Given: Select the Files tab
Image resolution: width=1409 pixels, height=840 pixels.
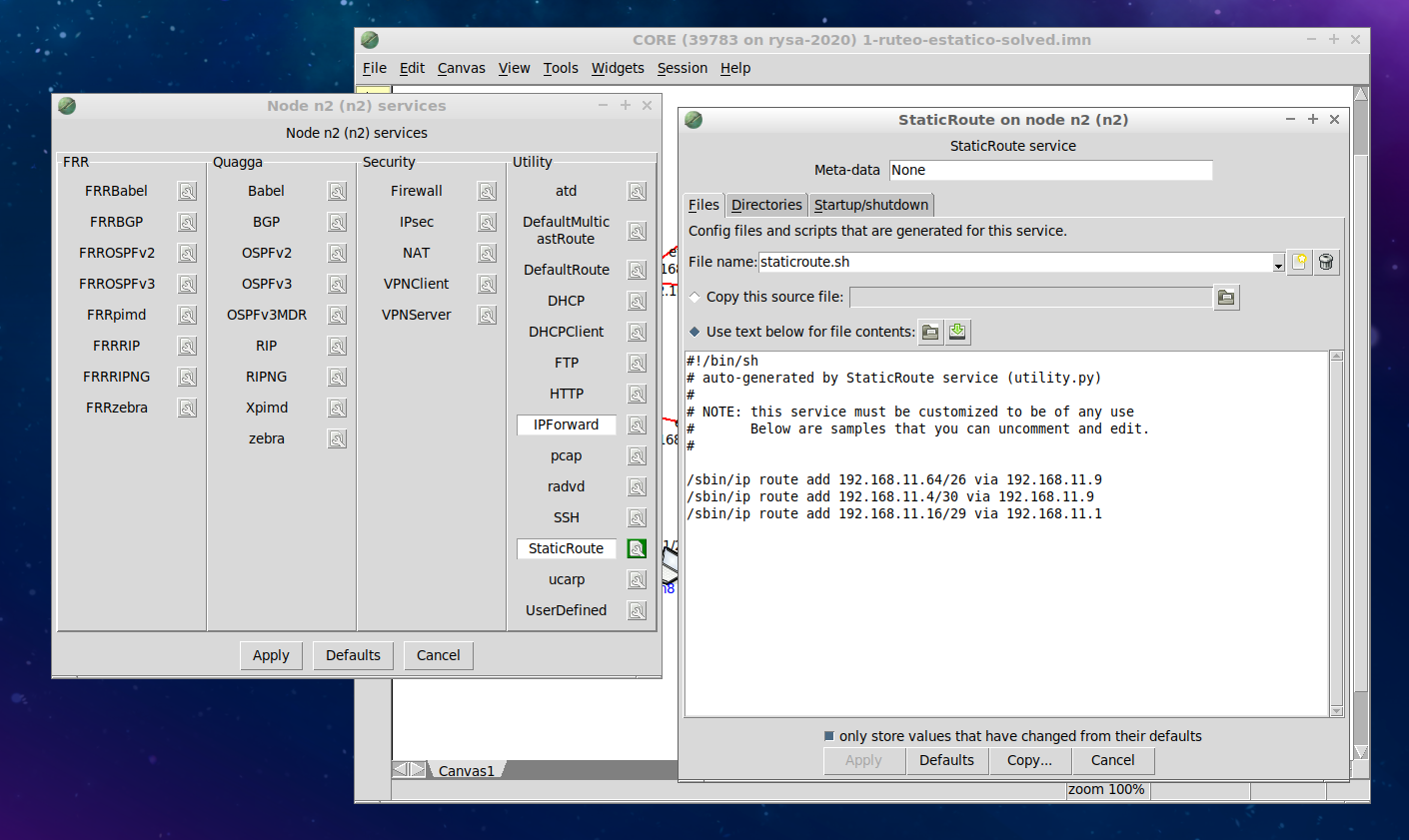Looking at the screenshot, I should [x=704, y=205].
